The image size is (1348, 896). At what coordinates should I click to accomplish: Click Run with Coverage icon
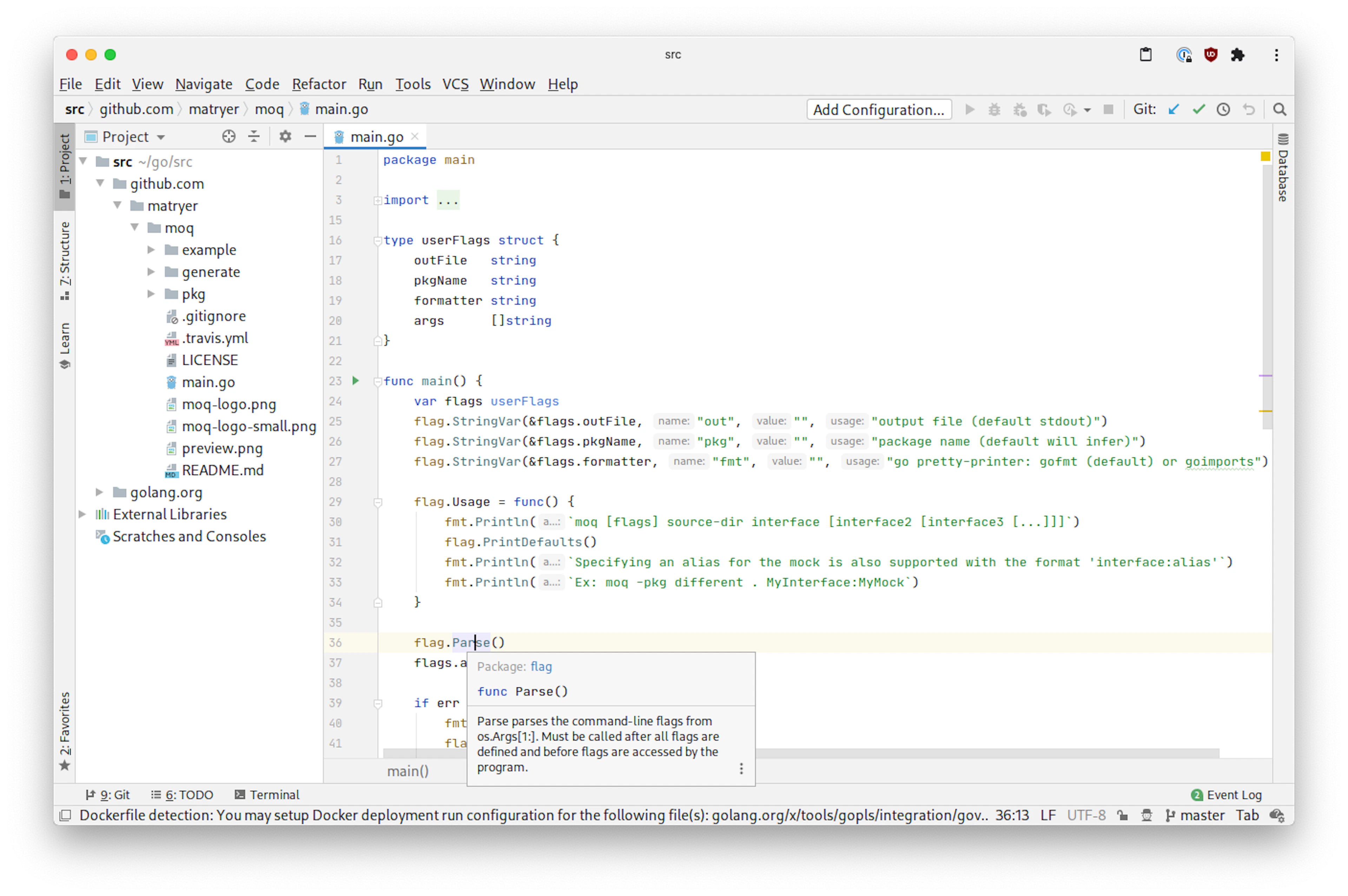(1044, 109)
